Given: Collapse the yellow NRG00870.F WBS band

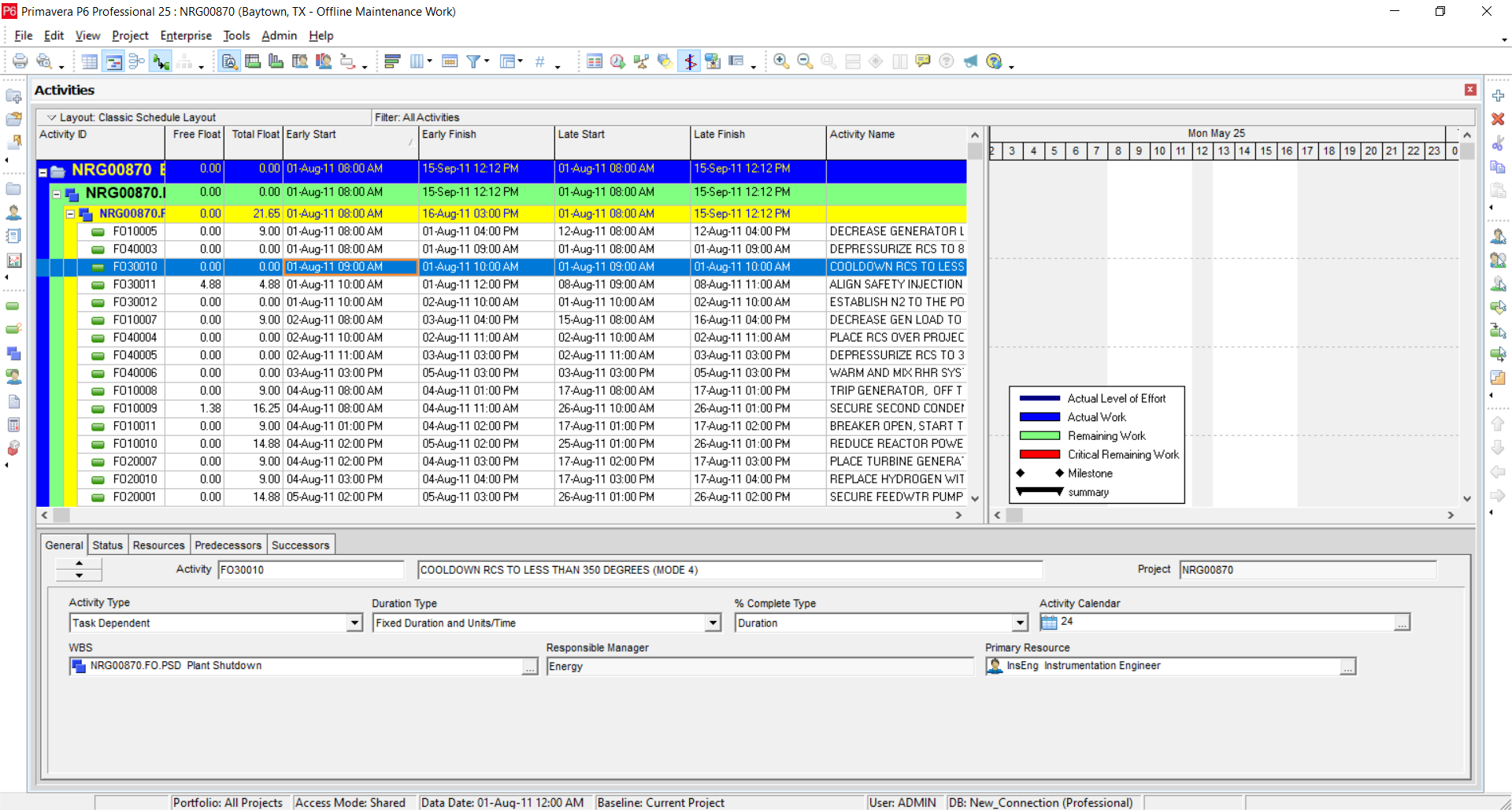Looking at the screenshot, I should coord(71,214).
